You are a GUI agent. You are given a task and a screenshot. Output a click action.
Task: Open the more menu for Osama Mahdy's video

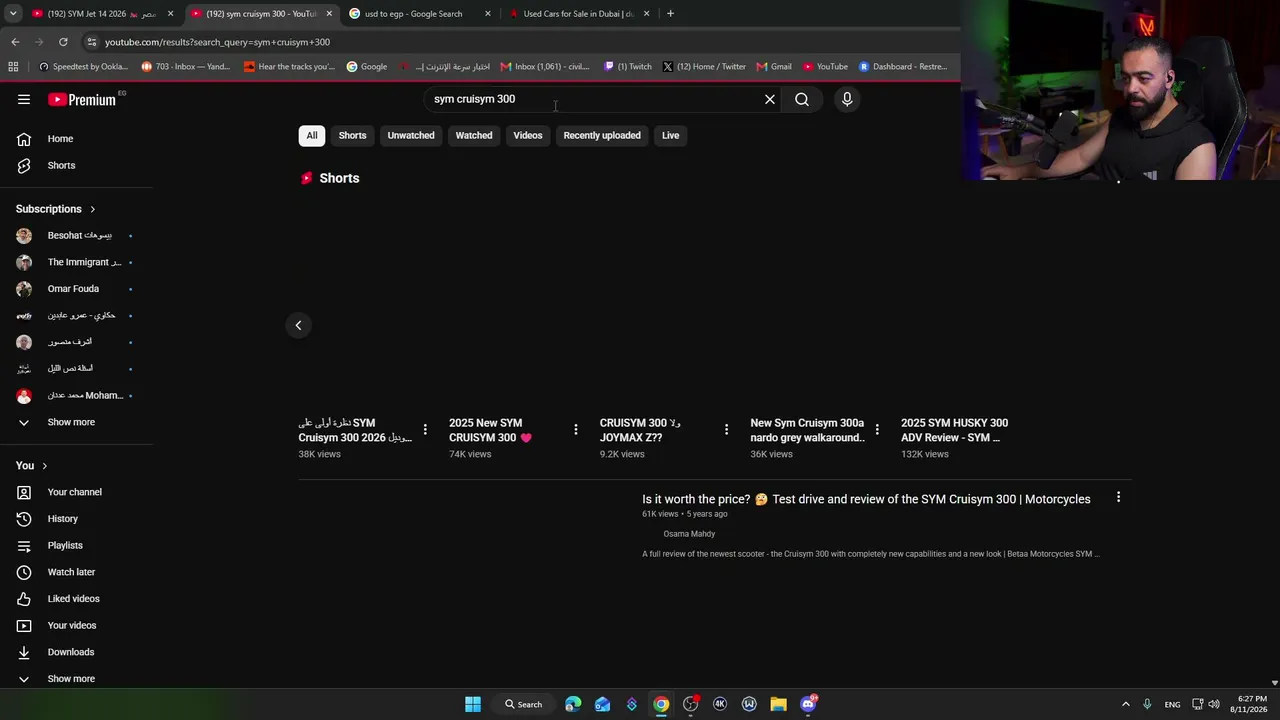pyautogui.click(x=1118, y=497)
